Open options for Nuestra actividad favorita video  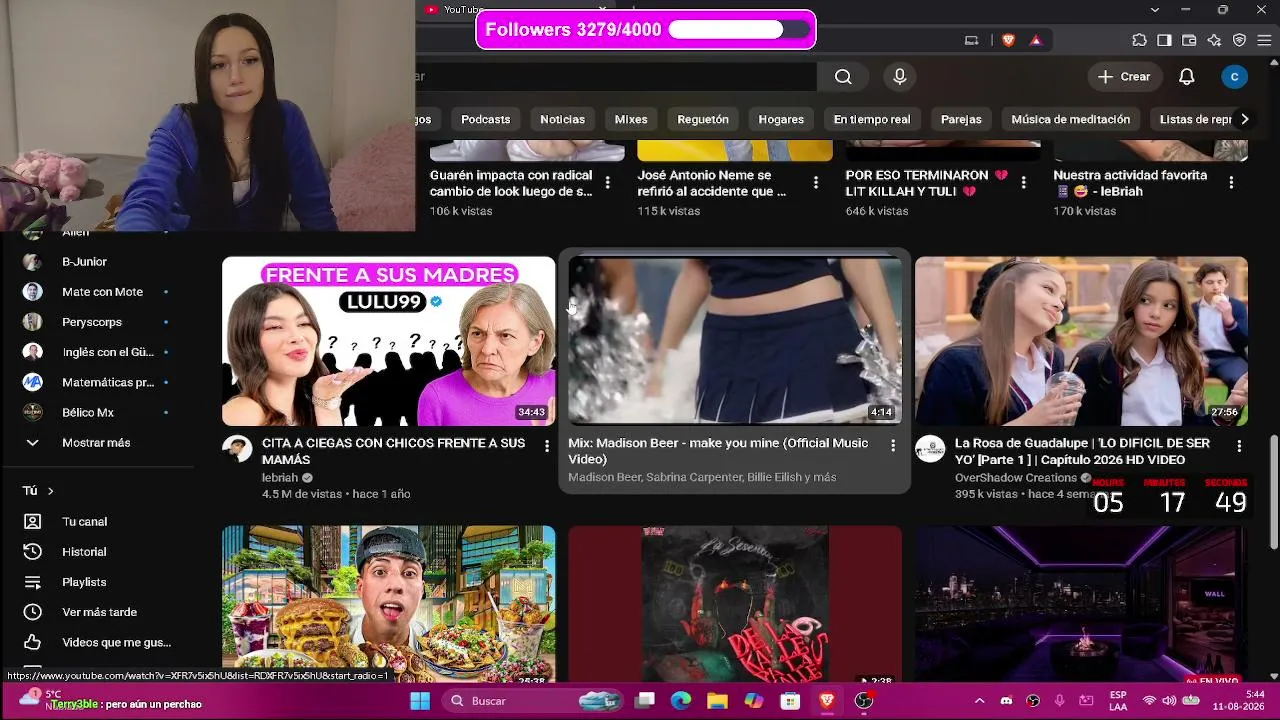click(1231, 182)
